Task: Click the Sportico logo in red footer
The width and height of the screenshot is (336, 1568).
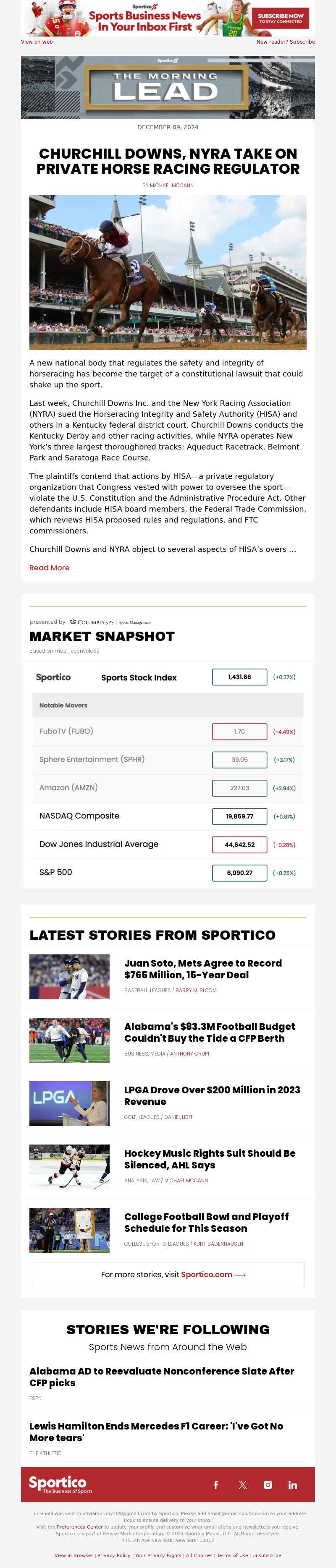Action: point(61,1484)
